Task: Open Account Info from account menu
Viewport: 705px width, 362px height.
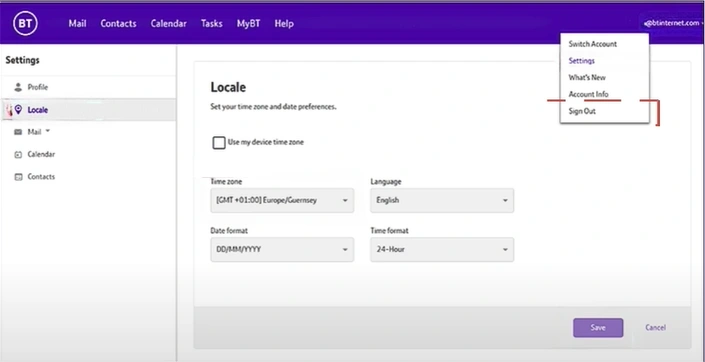Action: (588, 94)
